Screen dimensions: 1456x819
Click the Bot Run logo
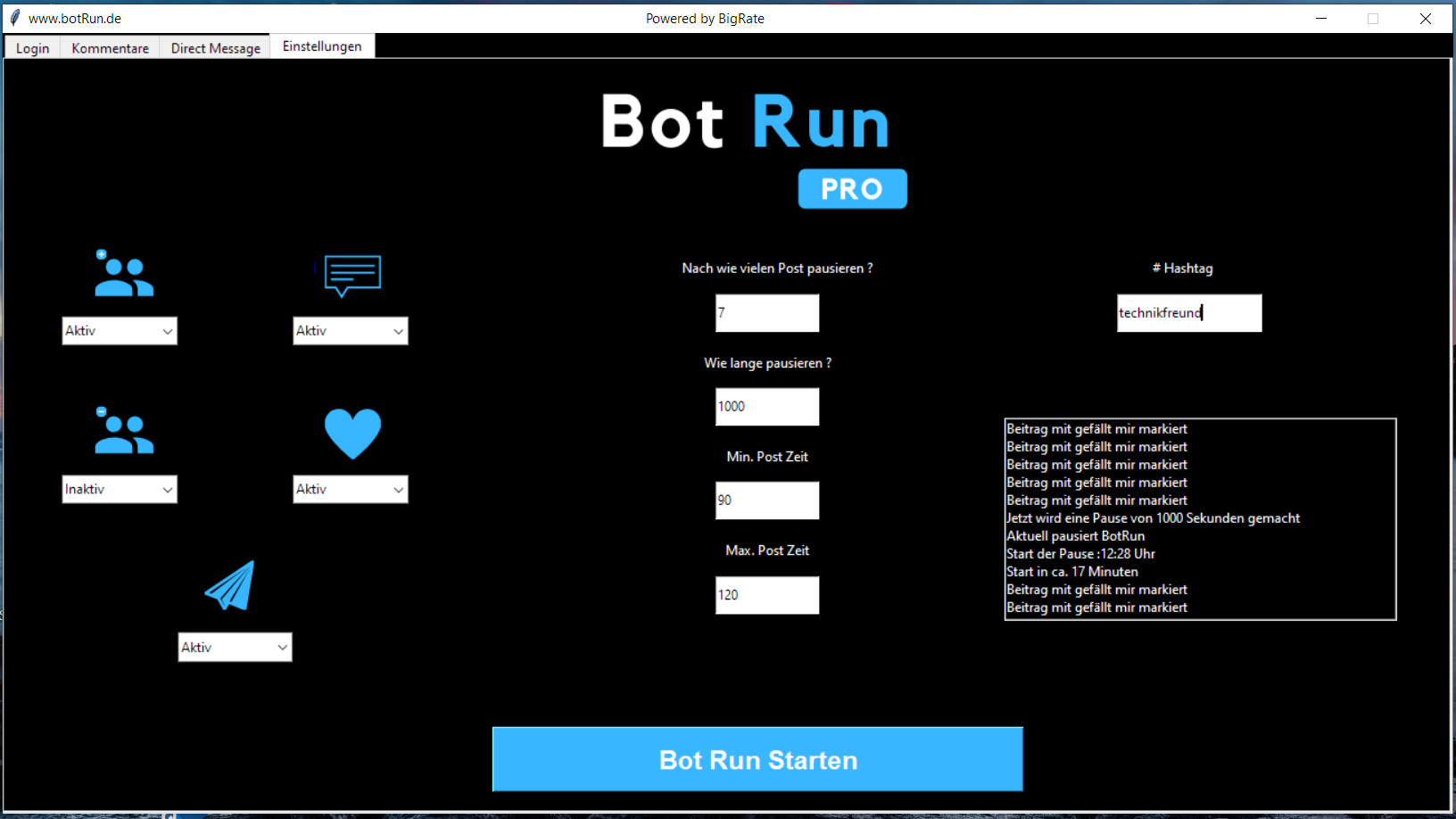click(x=745, y=122)
